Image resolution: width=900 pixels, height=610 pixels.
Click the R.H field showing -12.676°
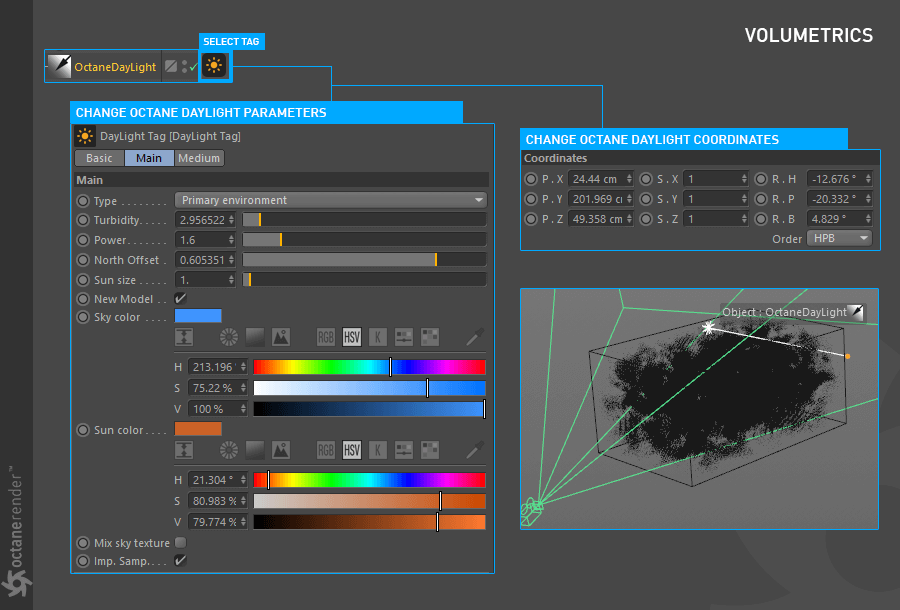(840, 179)
